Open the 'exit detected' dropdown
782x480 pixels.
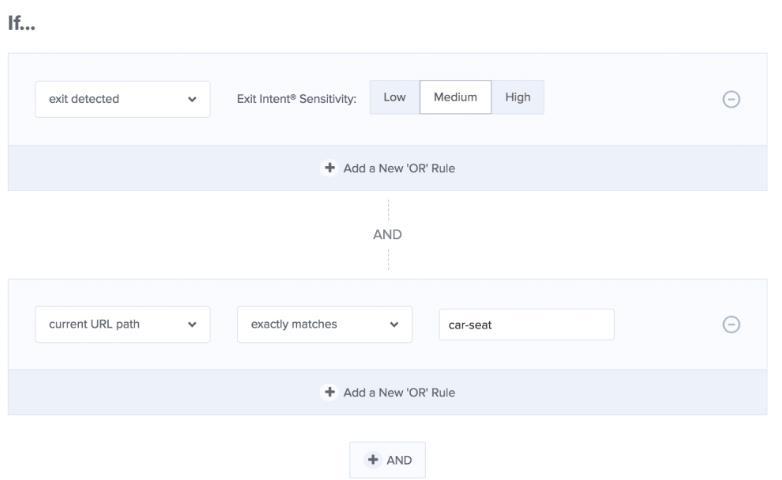pyautogui.click(x=123, y=99)
